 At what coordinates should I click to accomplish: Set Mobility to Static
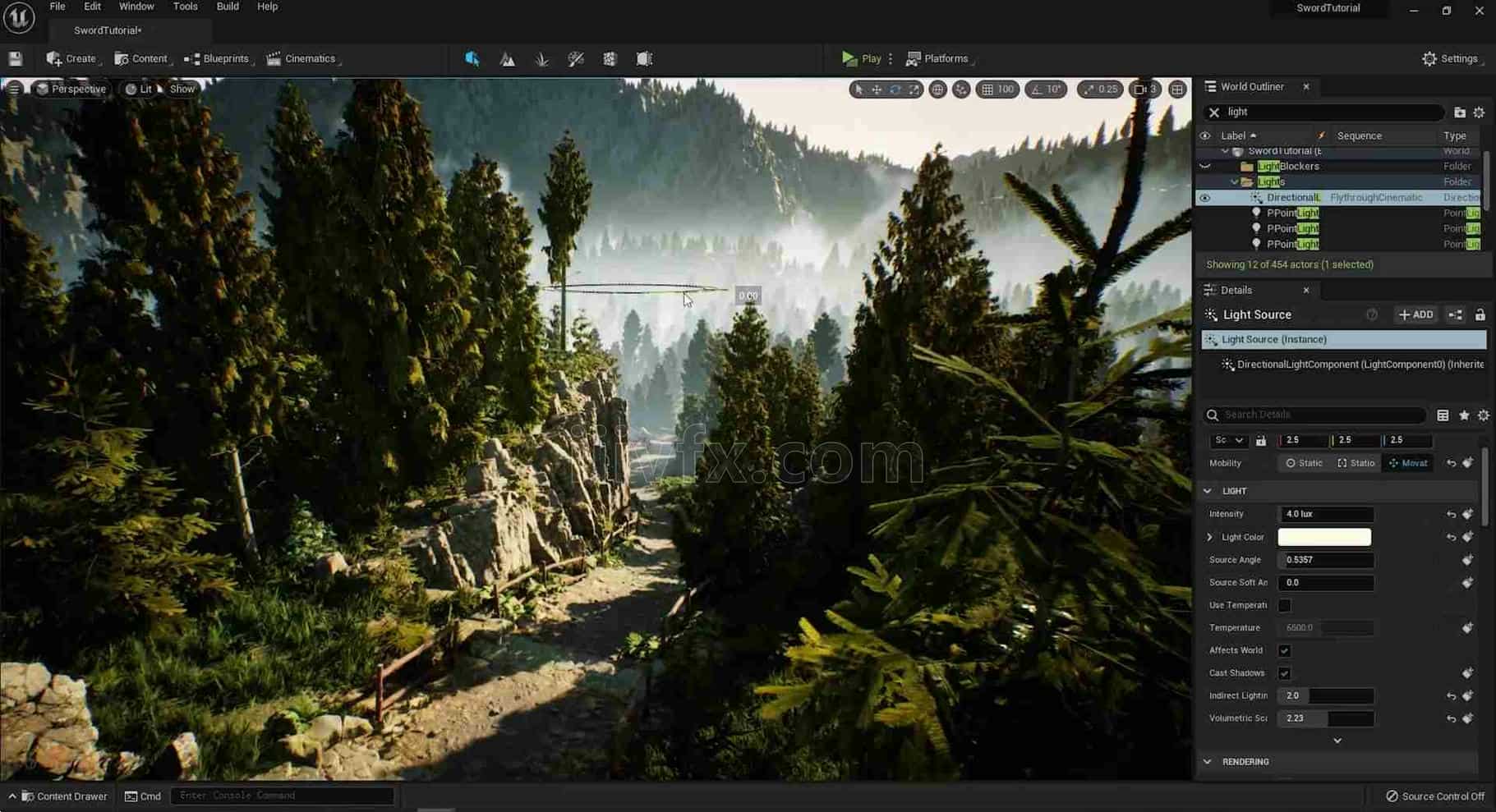[1305, 463]
